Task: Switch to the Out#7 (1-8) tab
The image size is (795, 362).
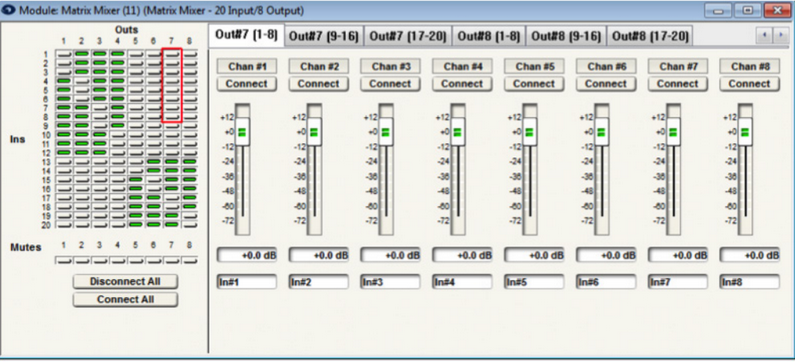Action: 246,35
